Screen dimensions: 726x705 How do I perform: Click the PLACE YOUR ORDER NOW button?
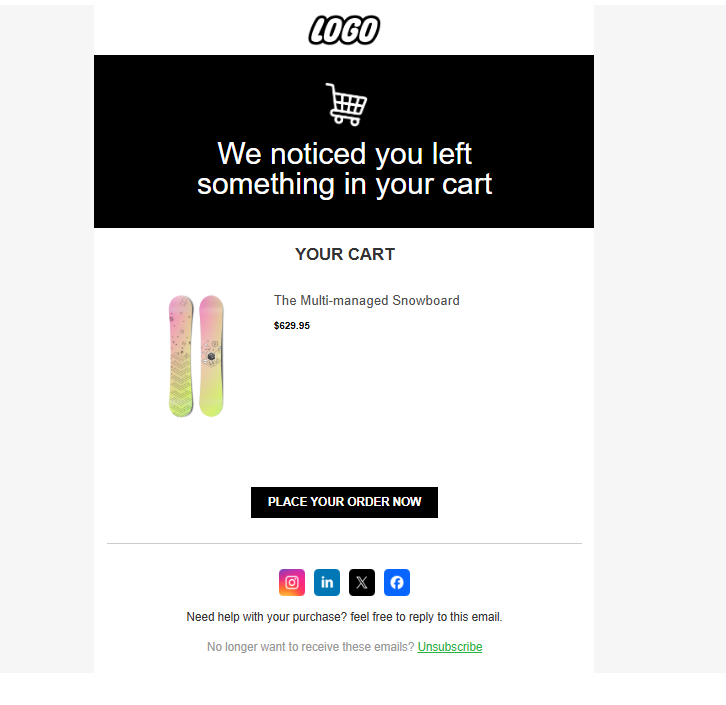(x=344, y=502)
